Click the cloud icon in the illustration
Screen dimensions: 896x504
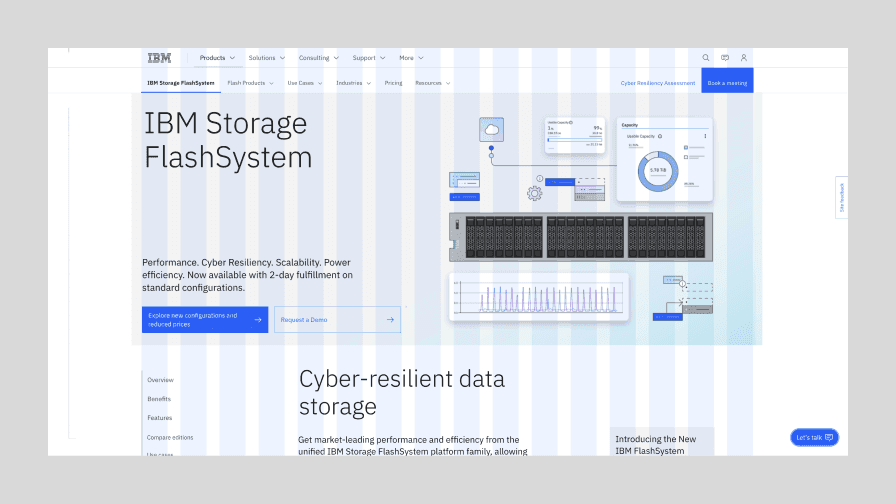pos(491,129)
